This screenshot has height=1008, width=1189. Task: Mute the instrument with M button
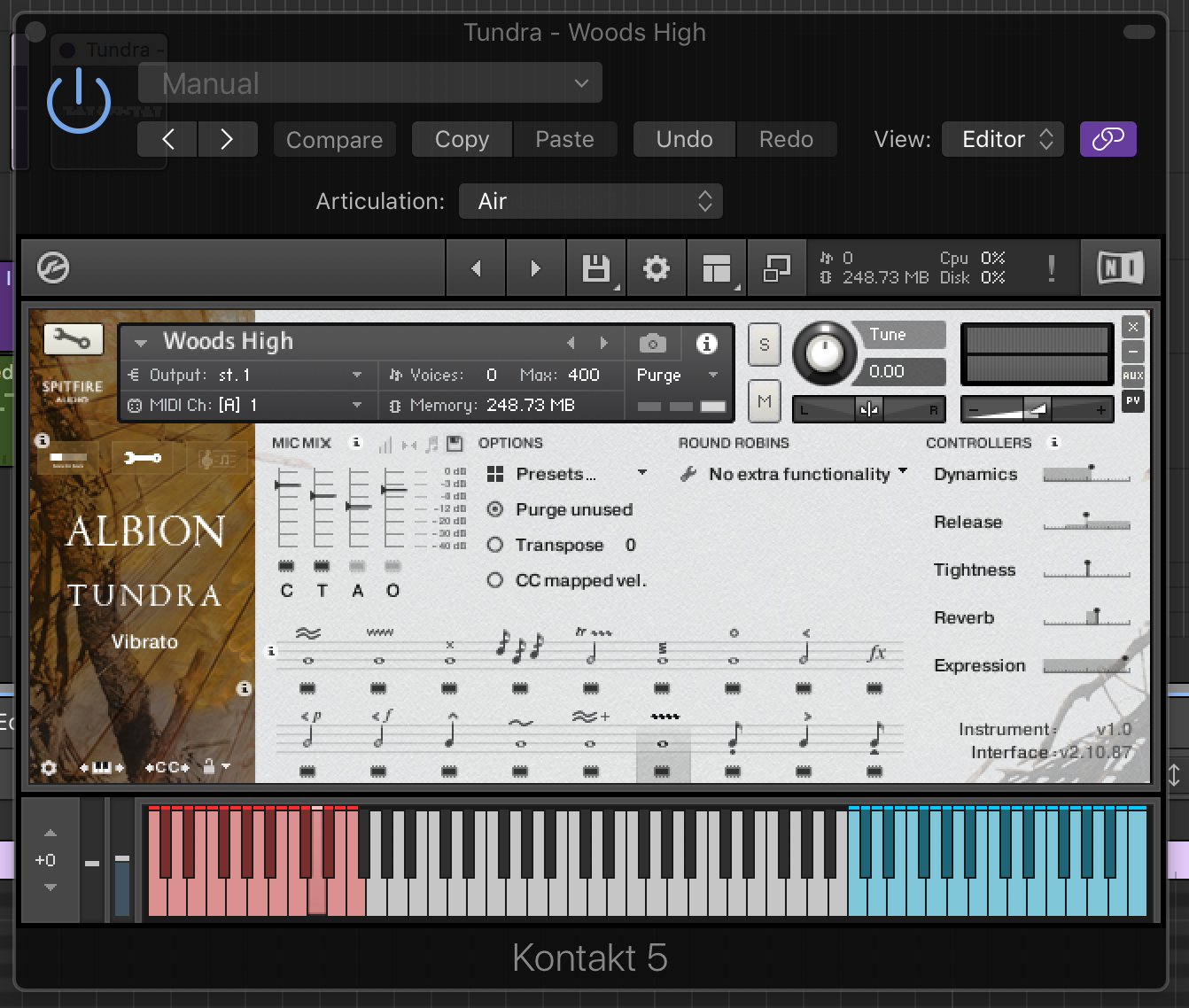point(764,402)
